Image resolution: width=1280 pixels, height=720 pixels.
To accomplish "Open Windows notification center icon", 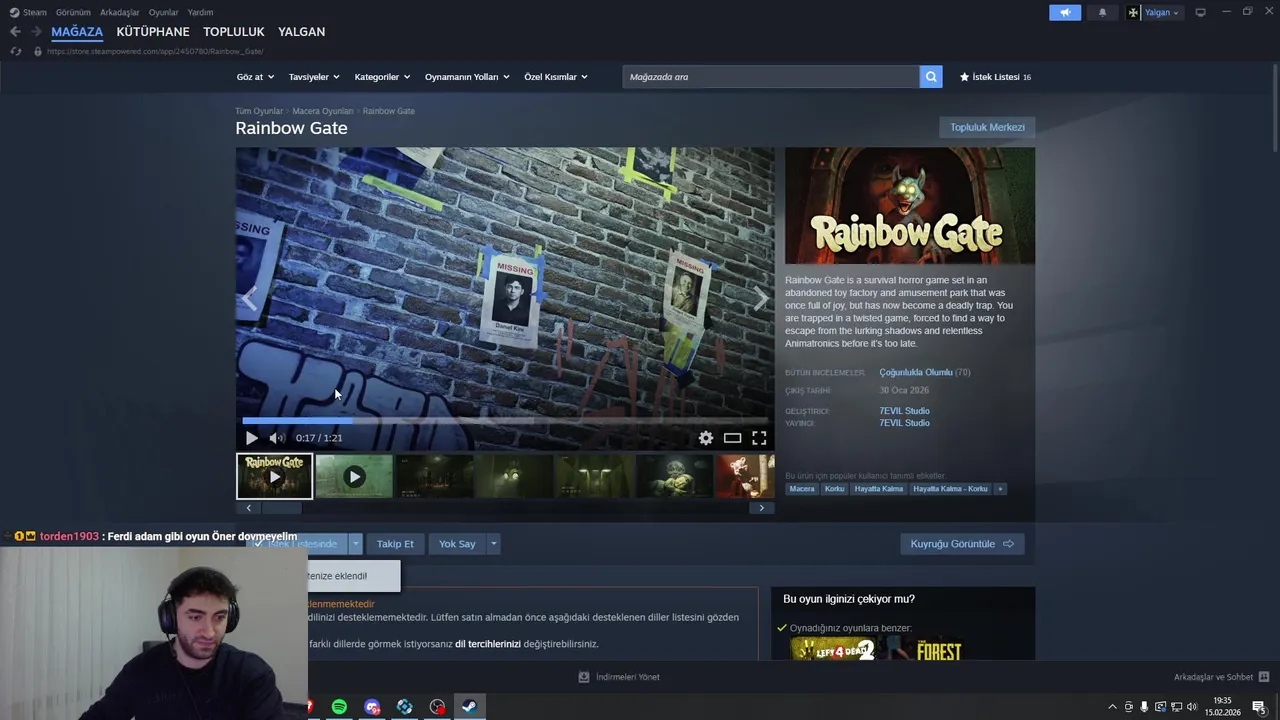I will pos(1259,707).
